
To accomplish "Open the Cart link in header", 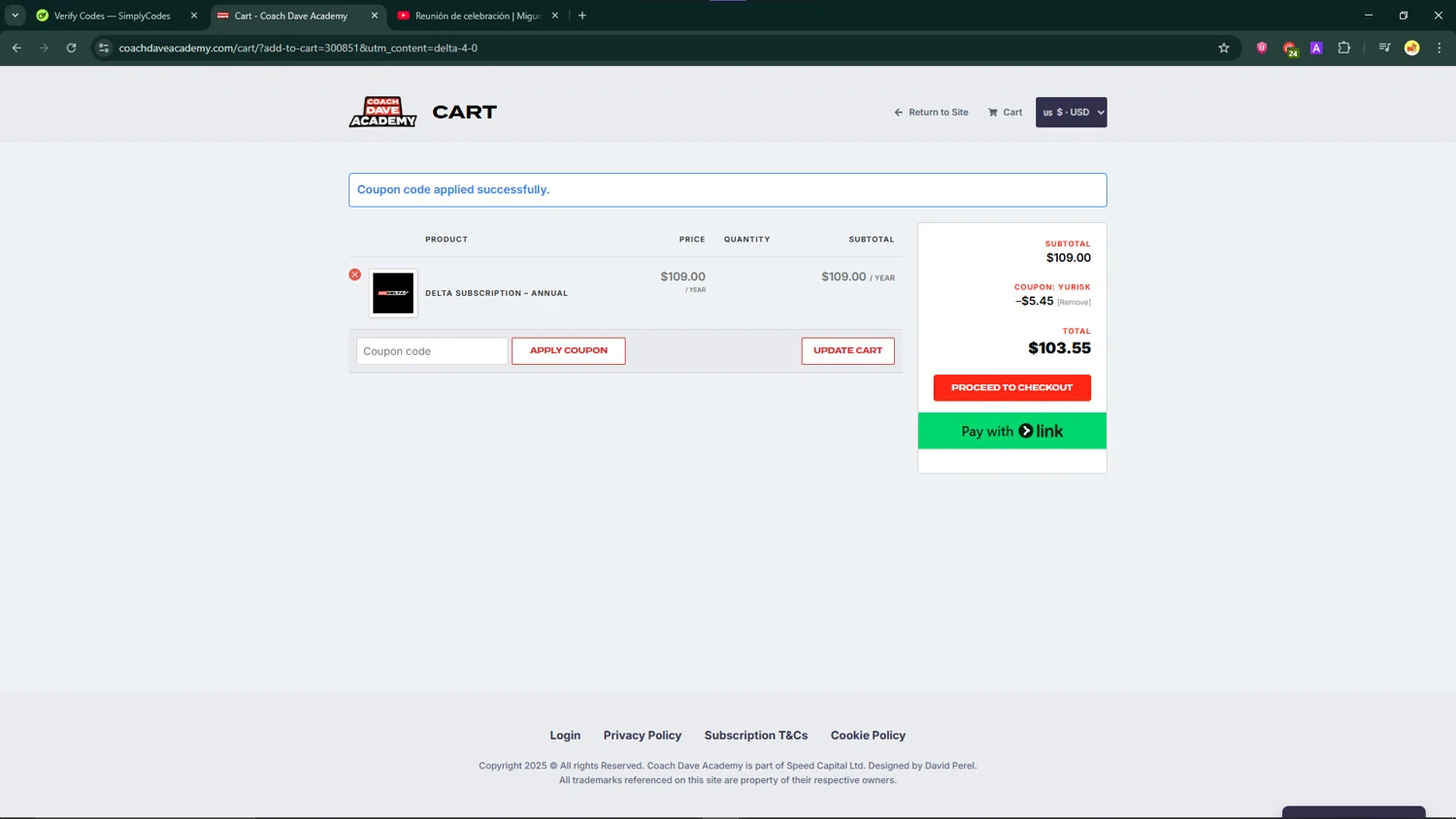I will [x=1005, y=113].
